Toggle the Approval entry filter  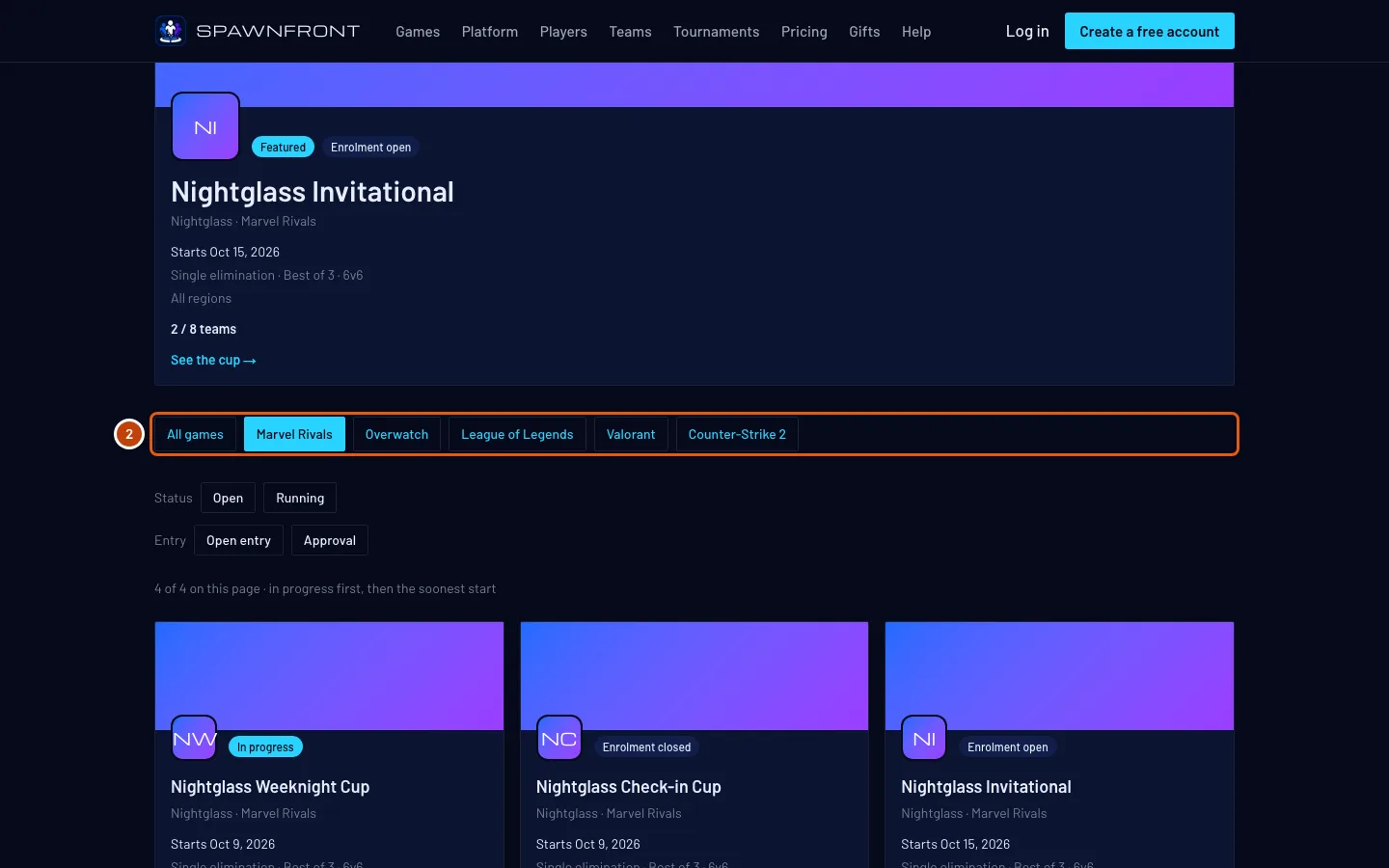(x=330, y=540)
